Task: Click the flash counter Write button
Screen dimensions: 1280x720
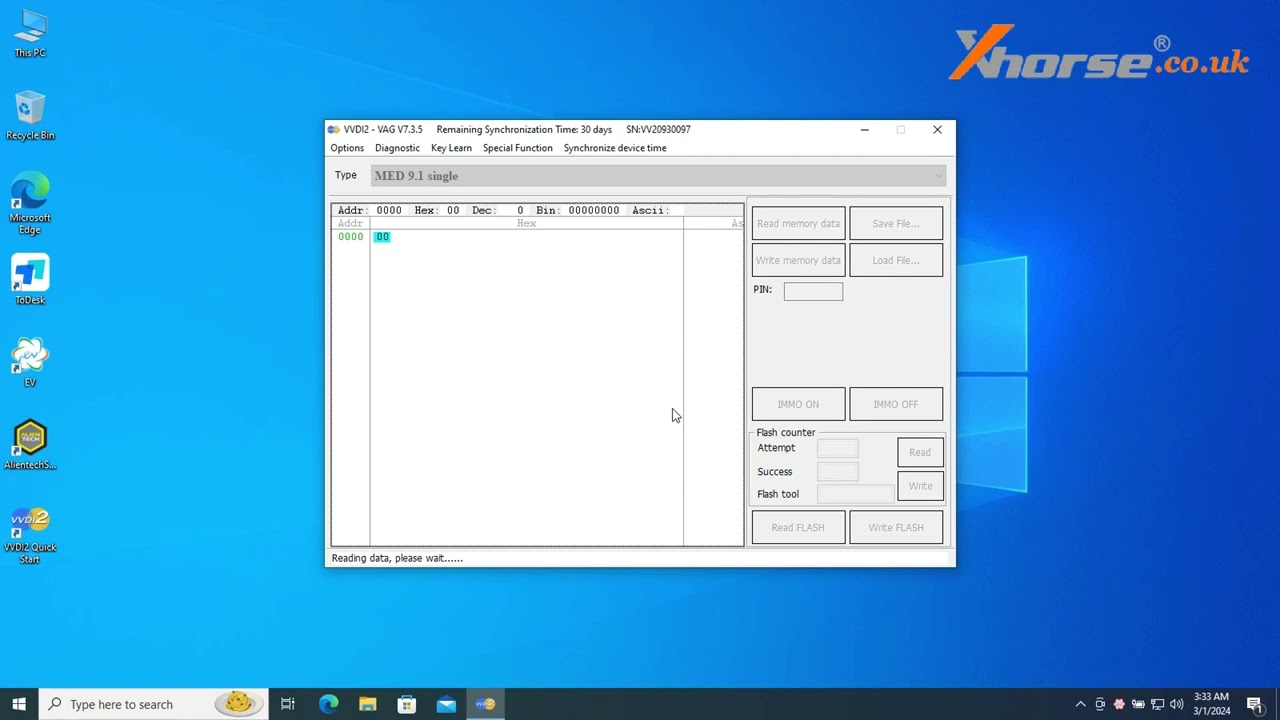Action: pyautogui.click(x=920, y=486)
